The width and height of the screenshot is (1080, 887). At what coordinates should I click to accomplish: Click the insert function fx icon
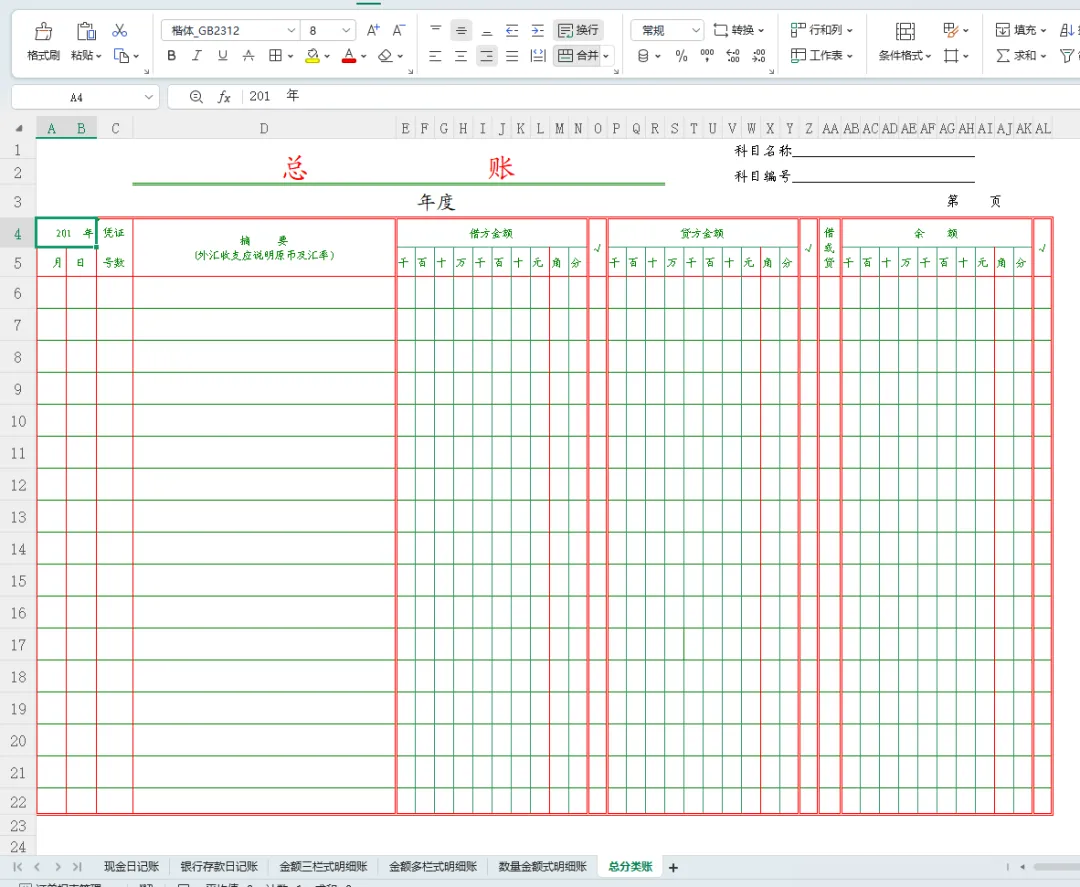224,97
